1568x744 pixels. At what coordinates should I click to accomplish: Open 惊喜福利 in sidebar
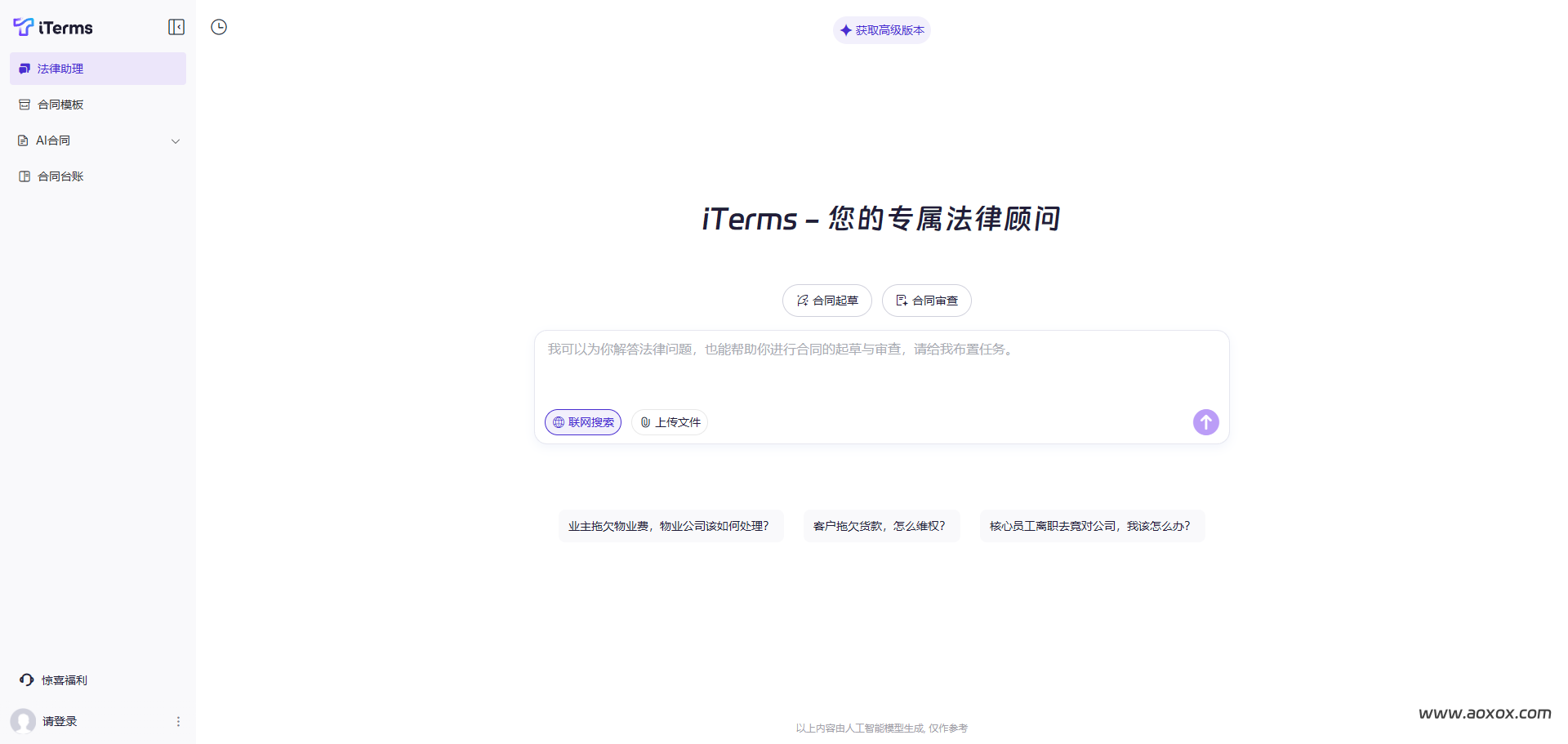tap(54, 680)
